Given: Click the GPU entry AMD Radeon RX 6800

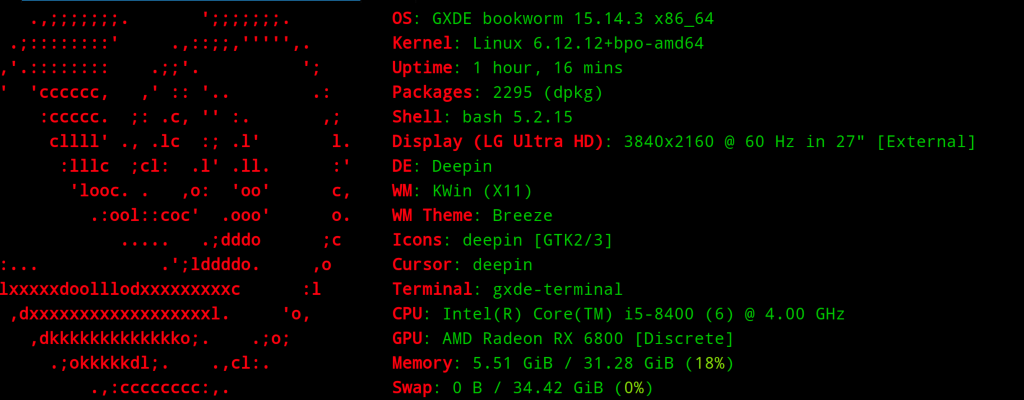Looking at the screenshot, I should point(533,339).
